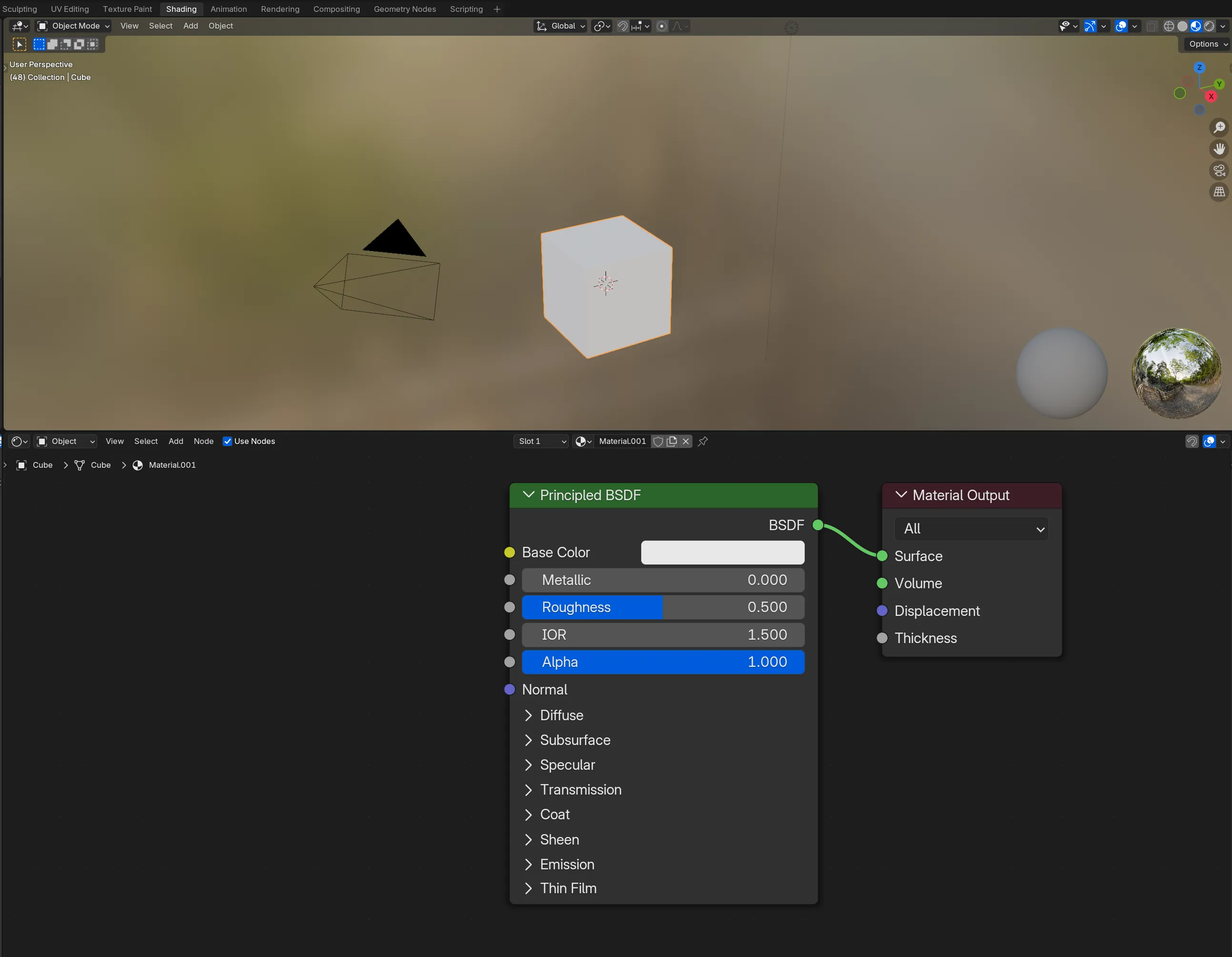1232x957 pixels.
Task: Switch to Rendered viewport shading mode
Action: coord(1211,26)
